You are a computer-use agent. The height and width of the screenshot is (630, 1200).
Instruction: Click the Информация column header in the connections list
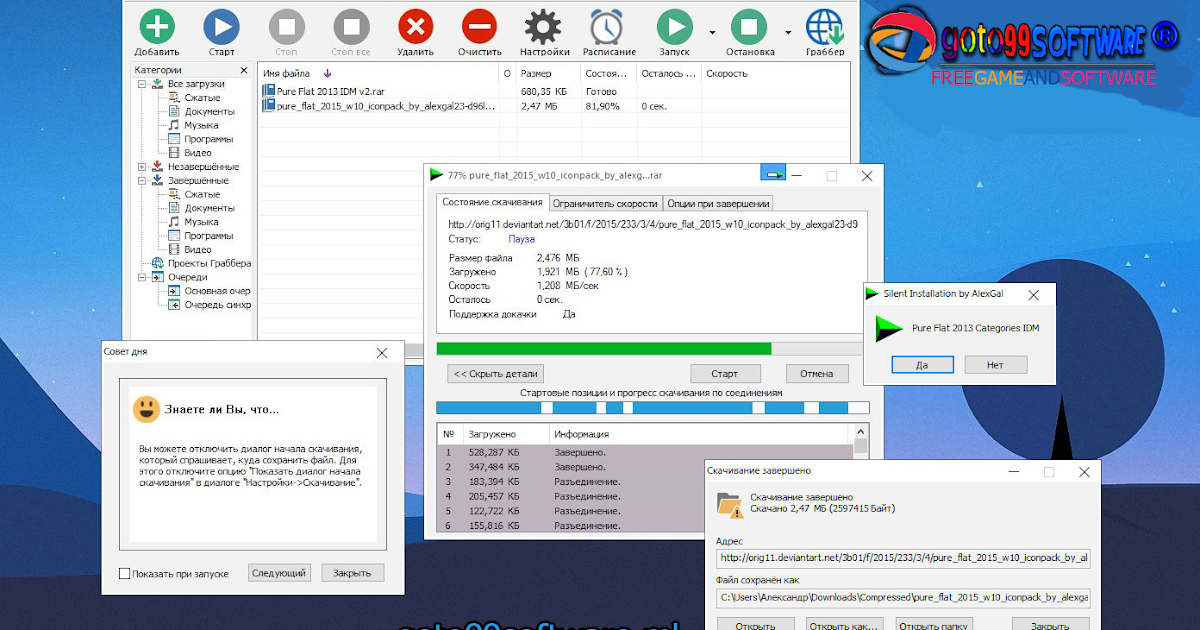(x=700, y=434)
